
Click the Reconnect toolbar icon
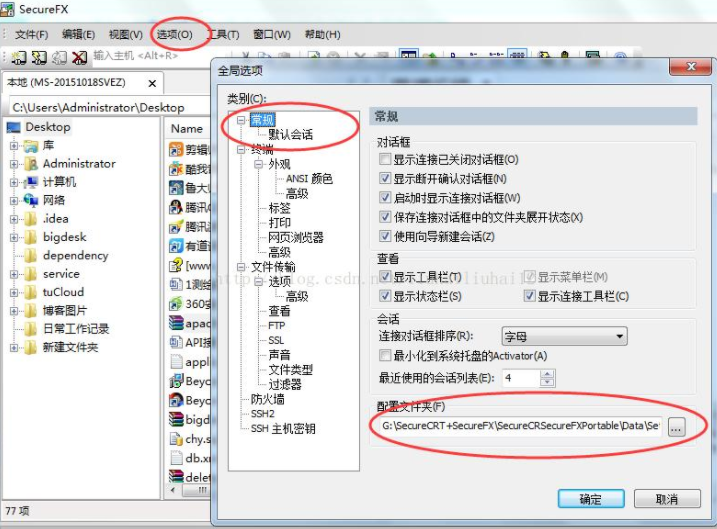pos(59,58)
